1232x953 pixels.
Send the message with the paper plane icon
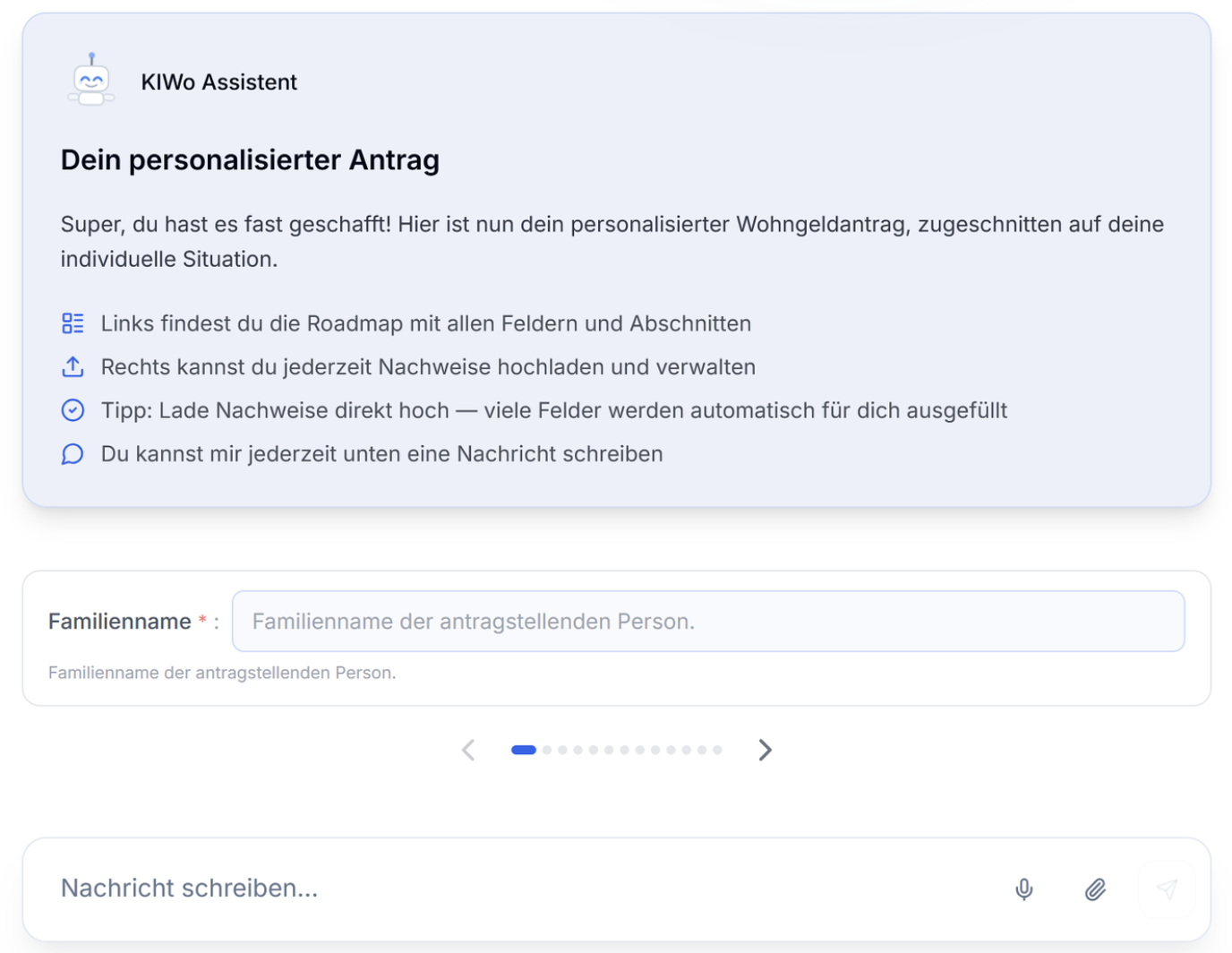click(1166, 889)
